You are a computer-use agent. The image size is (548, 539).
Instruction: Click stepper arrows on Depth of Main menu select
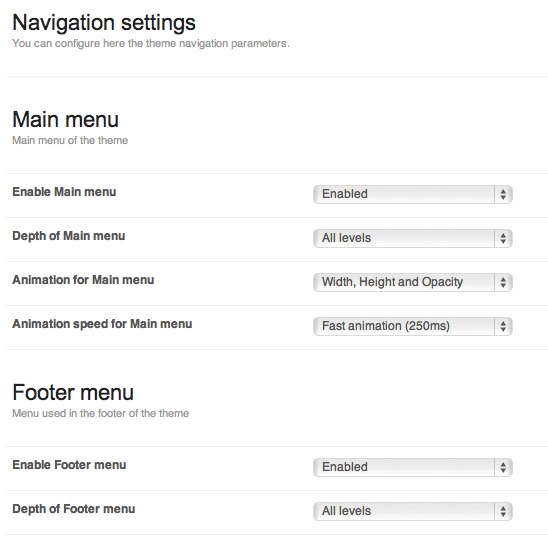click(503, 238)
